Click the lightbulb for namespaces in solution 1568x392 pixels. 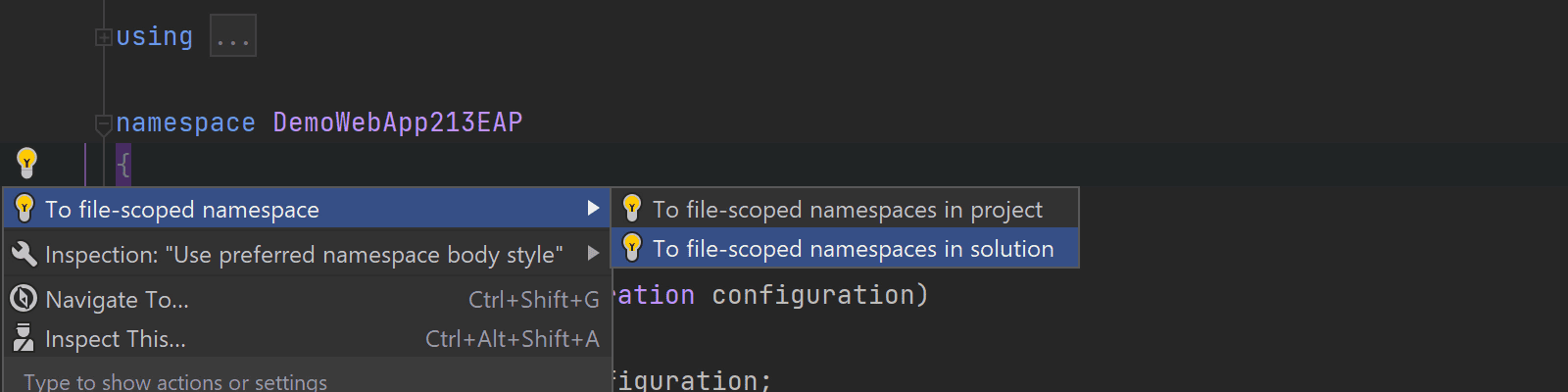point(632,248)
